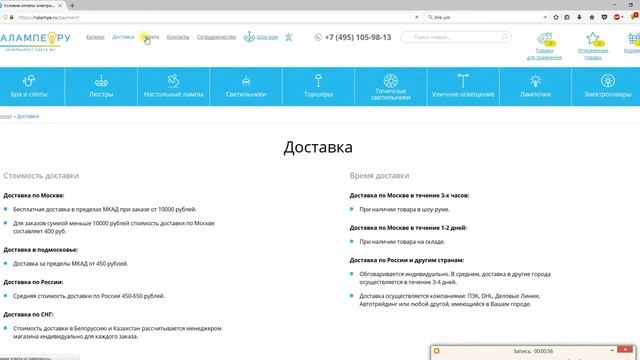
Task: Clear the address bar with X button
Action: [x=417, y=17]
